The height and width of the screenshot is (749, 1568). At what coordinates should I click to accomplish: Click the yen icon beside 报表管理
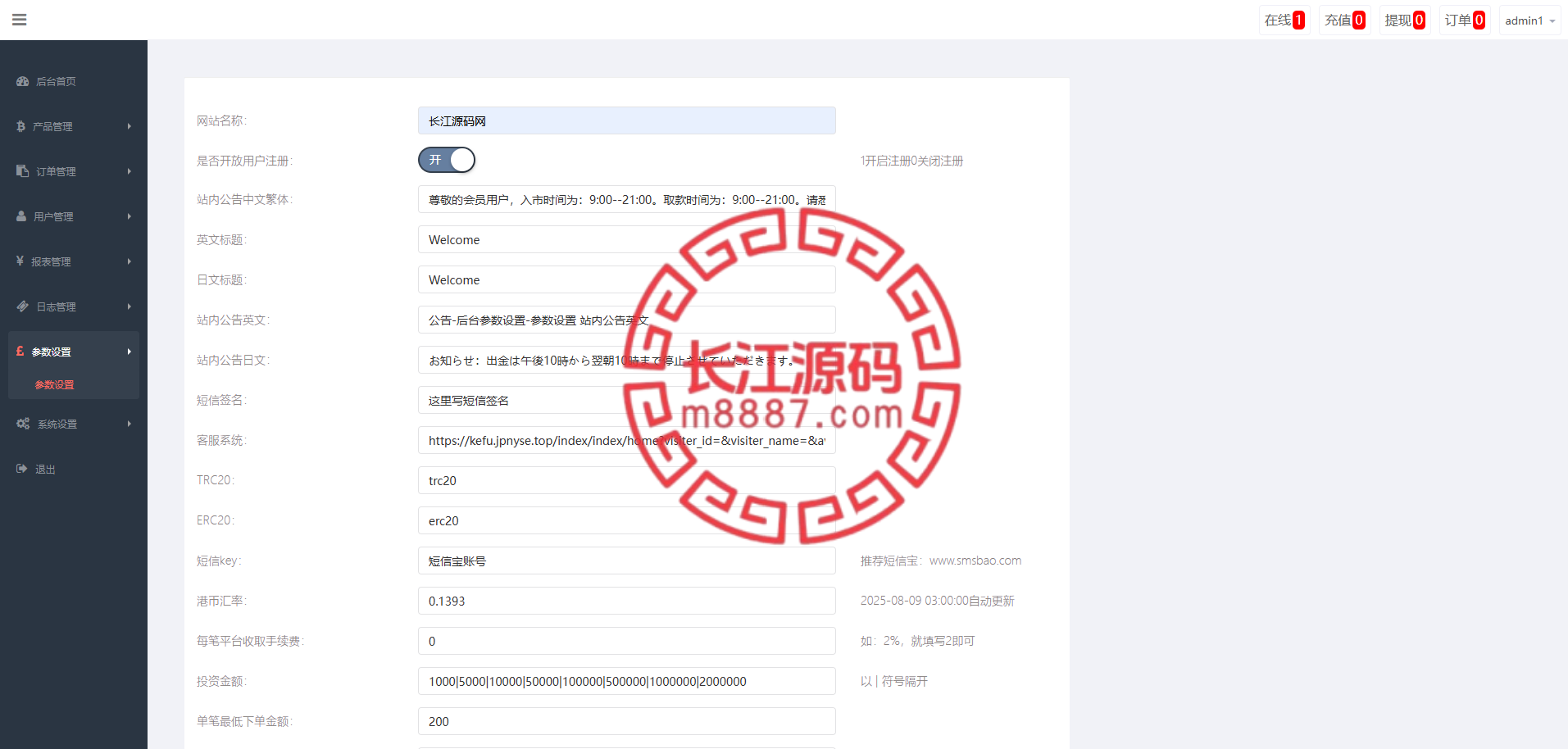pyautogui.click(x=20, y=261)
